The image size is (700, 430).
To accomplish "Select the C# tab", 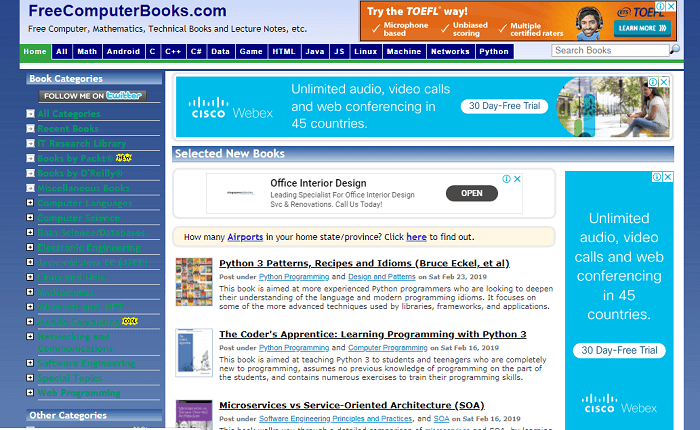I will 196,51.
